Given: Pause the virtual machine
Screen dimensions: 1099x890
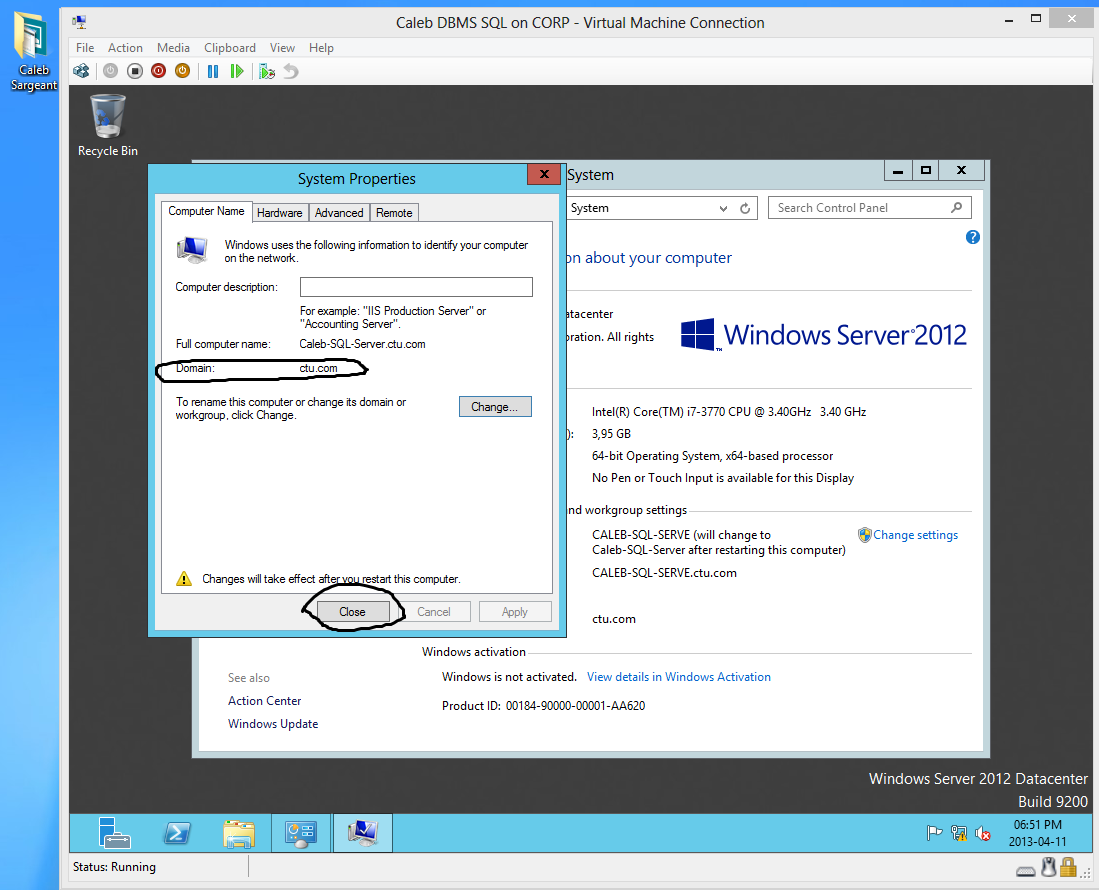Looking at the screenshot, I should 213,71.
